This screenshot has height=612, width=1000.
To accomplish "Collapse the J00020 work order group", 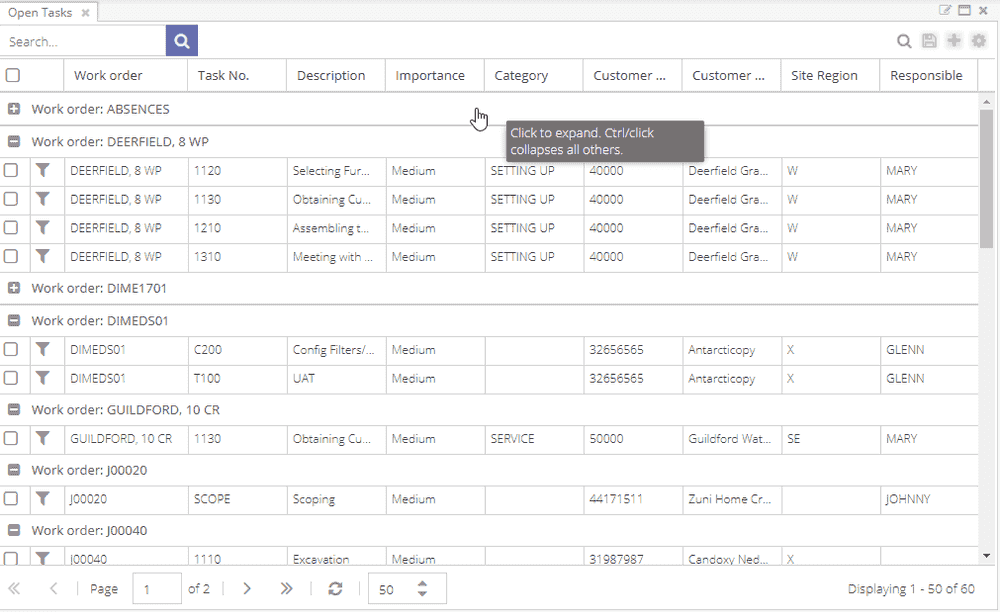I will pyautogui.click(x=13, y=470).
